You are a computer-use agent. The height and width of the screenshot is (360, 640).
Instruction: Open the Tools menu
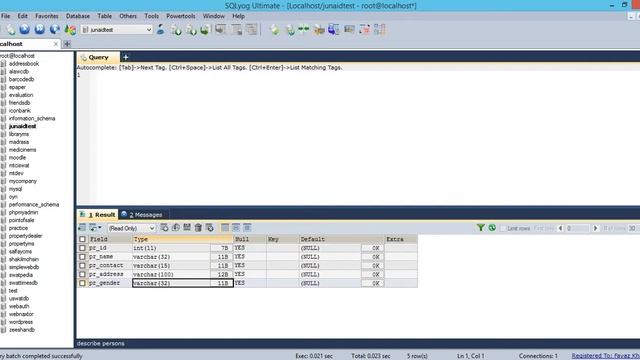tap(151, 16)
